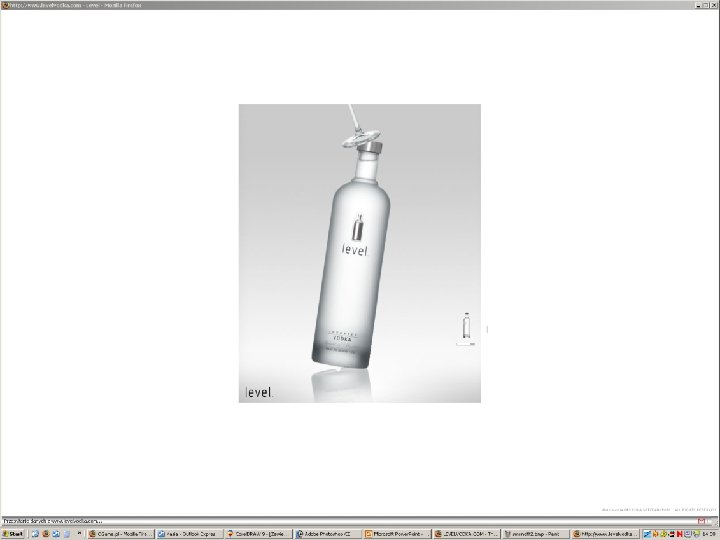Switch to the Microsoft PowerPoint taskbar window
Screen dimensions: 720x540
(397, 534)
